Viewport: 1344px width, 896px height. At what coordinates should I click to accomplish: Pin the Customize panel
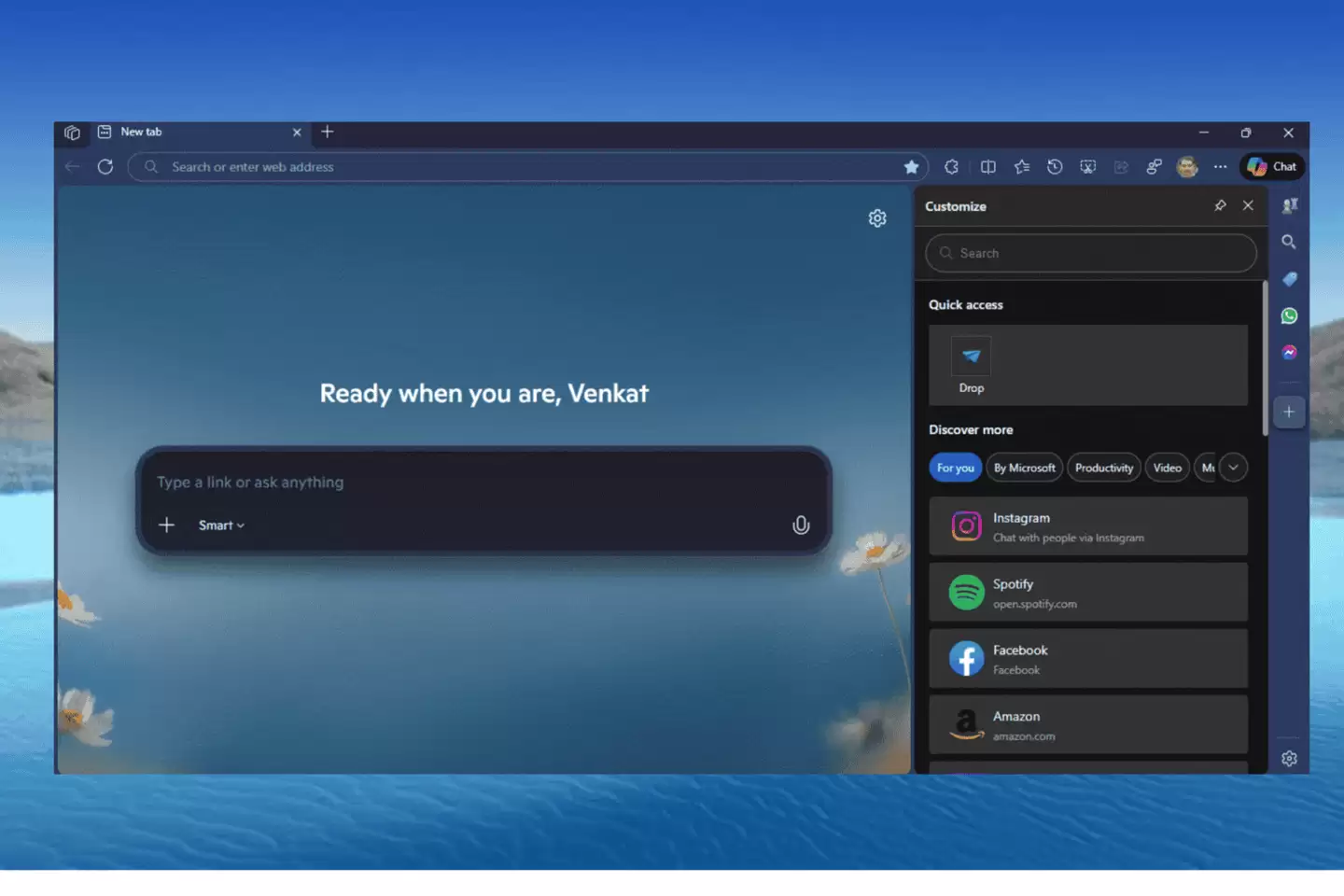1220,205
